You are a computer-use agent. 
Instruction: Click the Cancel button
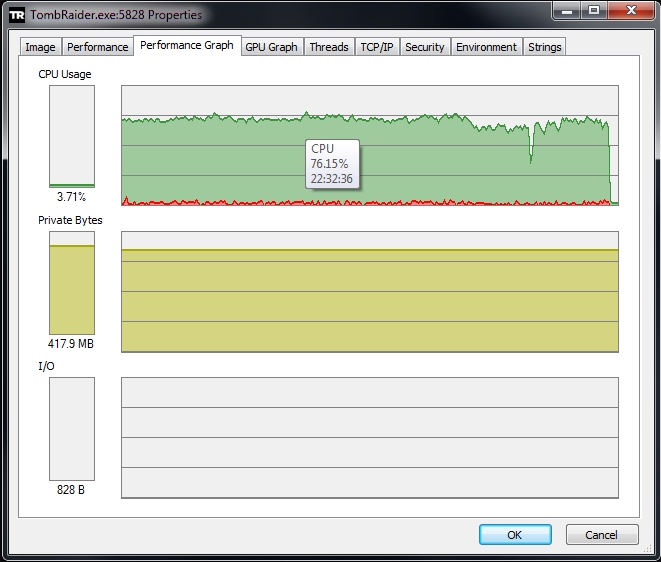[x=602, y=535]
